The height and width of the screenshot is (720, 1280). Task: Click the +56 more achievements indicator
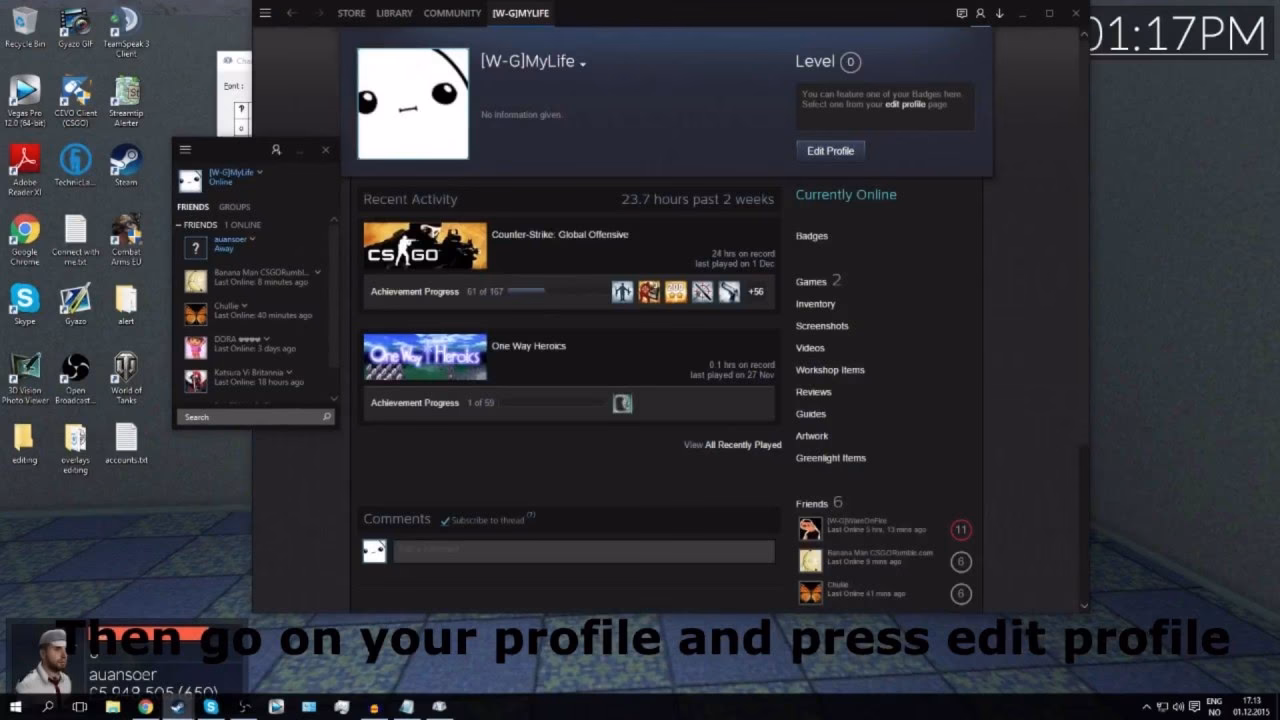coord(756,292)
